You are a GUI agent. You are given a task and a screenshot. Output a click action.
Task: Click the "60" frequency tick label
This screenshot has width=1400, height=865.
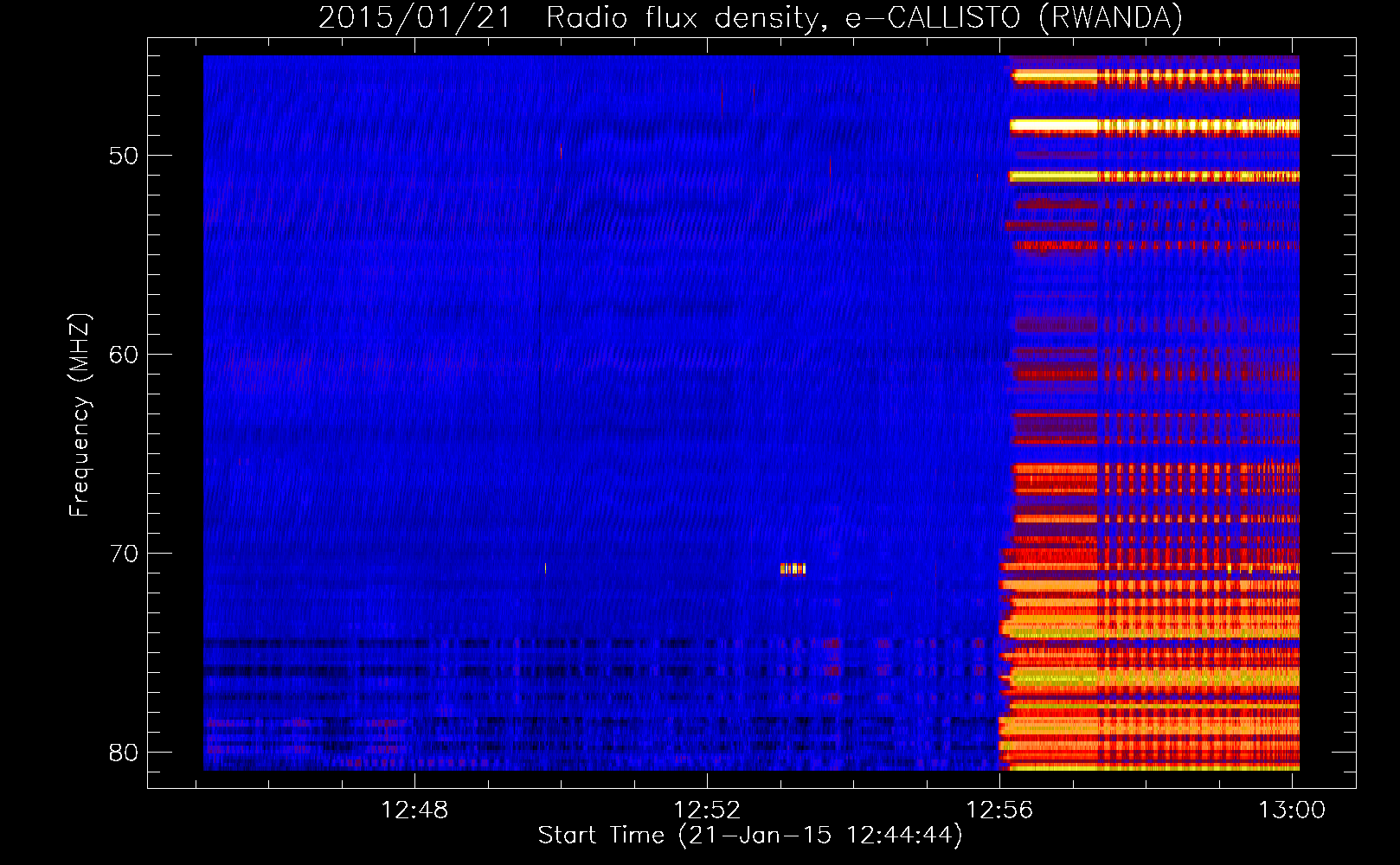(x=125, y=355)
